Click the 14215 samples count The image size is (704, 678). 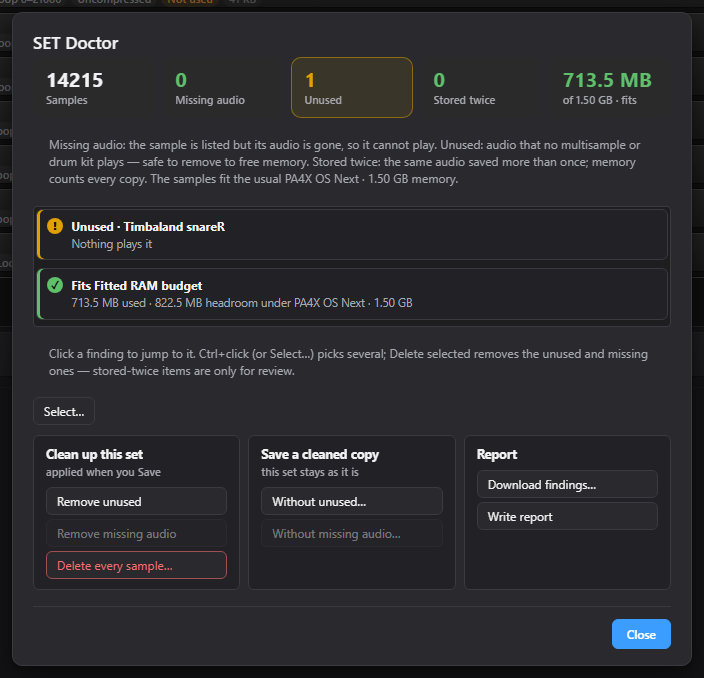pos(75,80)
